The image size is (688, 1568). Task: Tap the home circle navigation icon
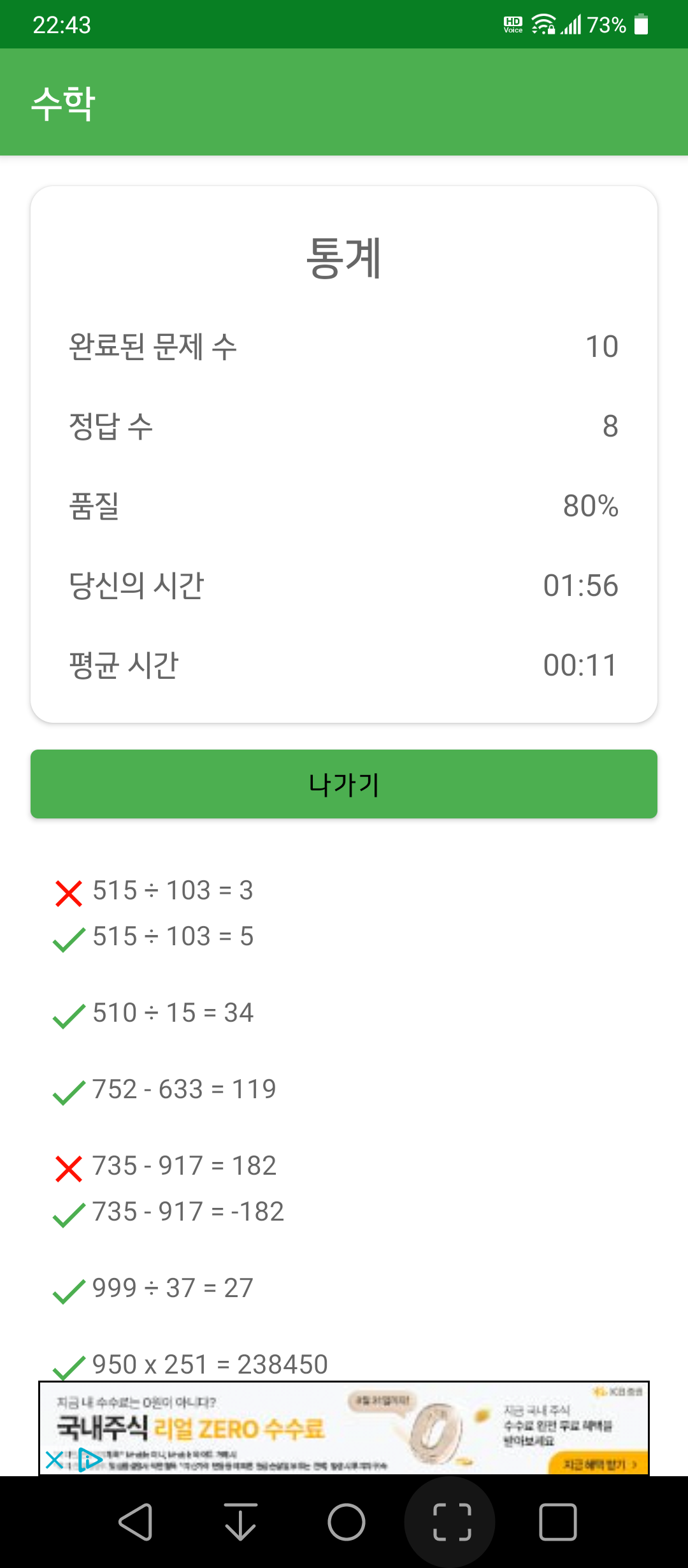point(347,1522)
